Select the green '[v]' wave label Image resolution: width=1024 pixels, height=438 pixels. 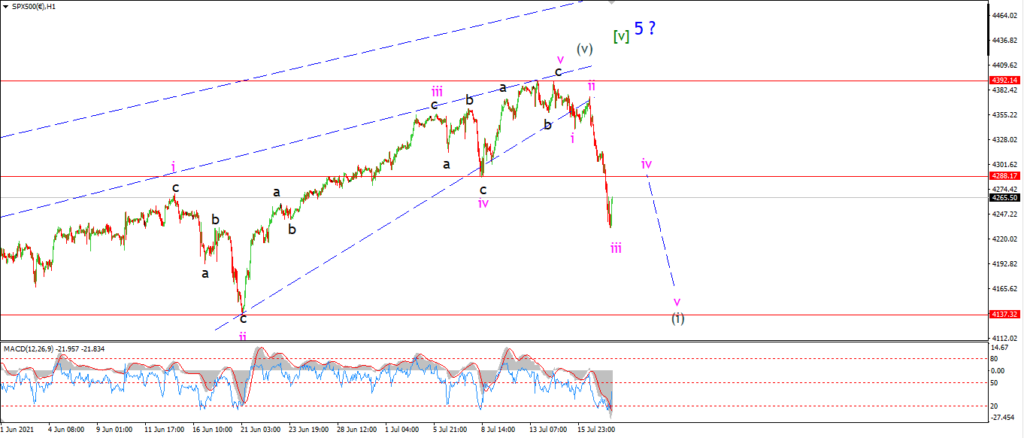621,37
